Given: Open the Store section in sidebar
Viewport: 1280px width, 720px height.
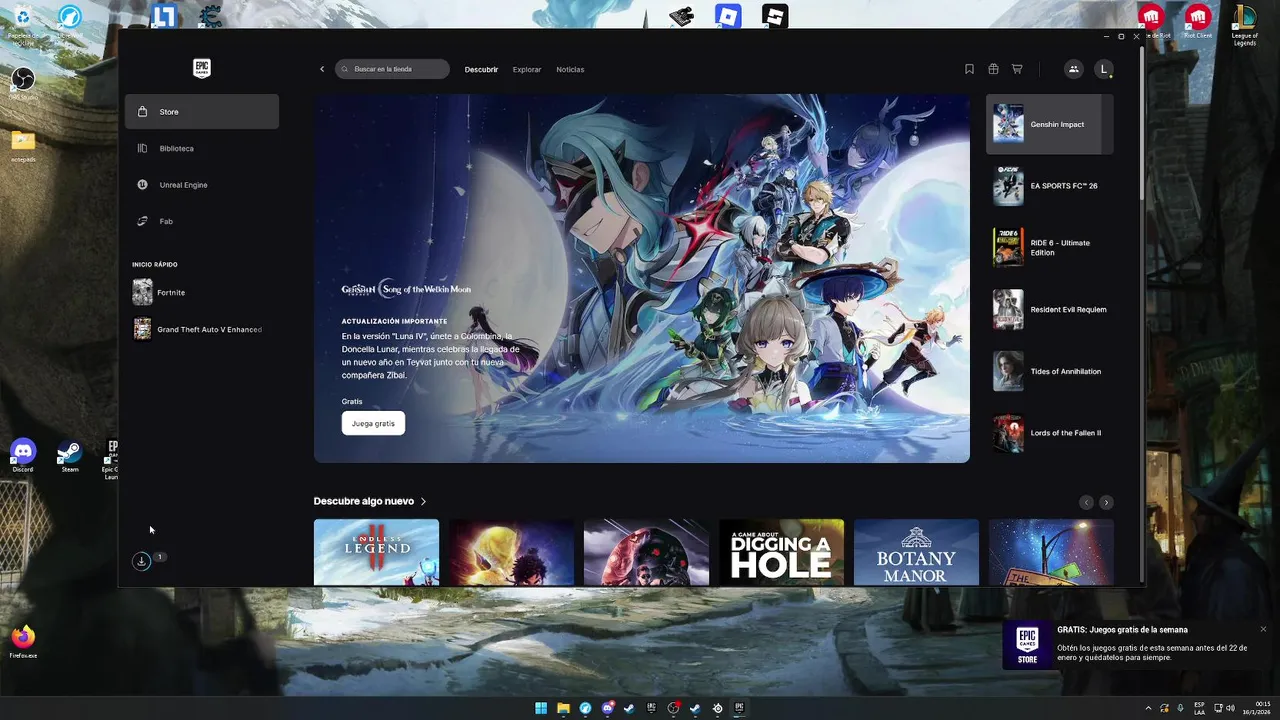Looking at the screenshot, I should click(x=202, y=111).
